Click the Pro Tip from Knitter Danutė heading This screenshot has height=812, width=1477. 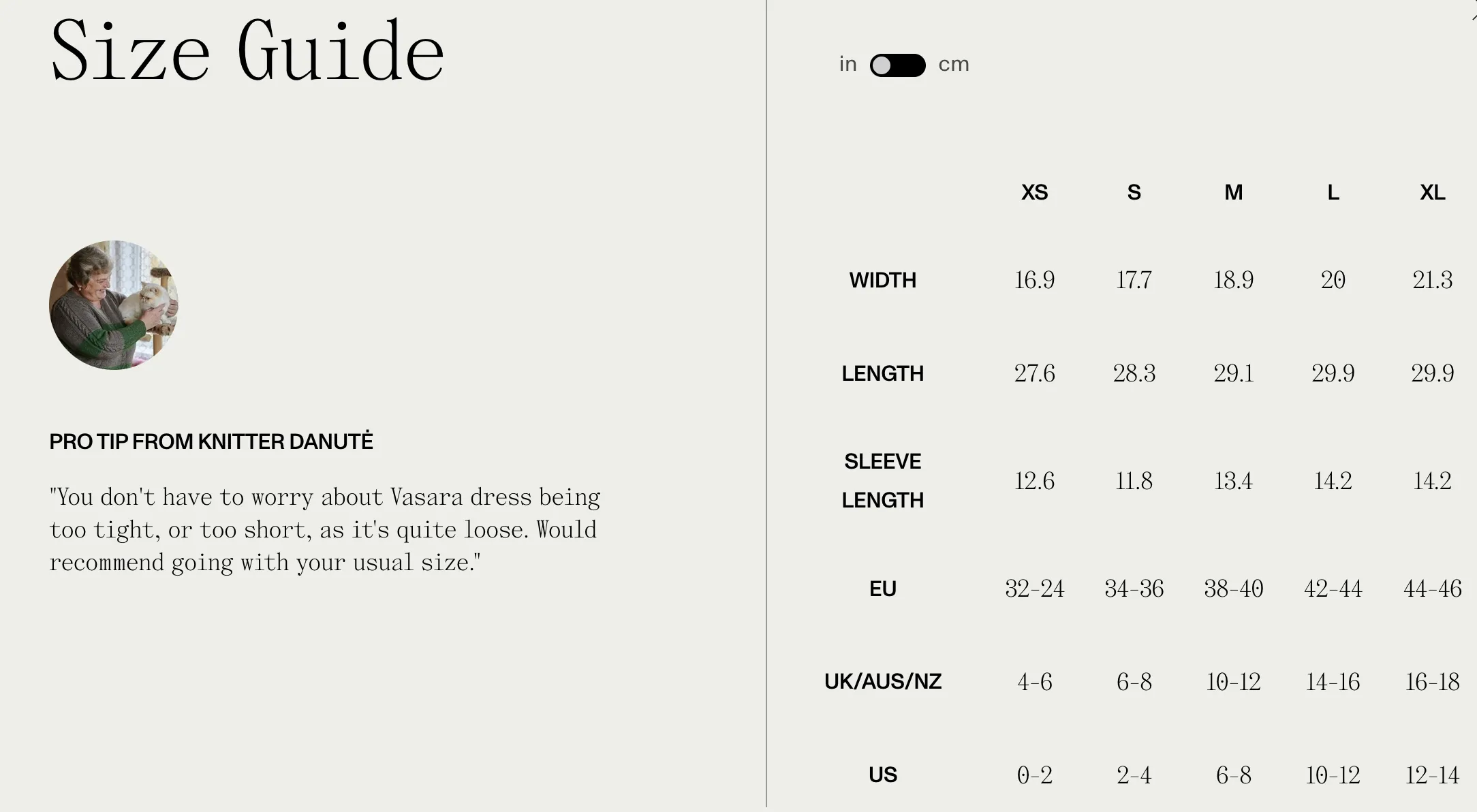click(211, 441)
